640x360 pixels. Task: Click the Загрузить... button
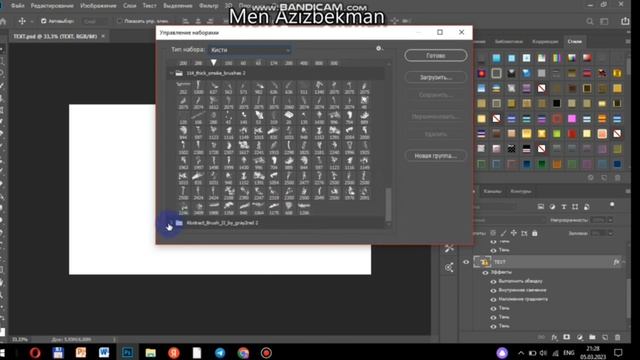click(x=436, y=77)
